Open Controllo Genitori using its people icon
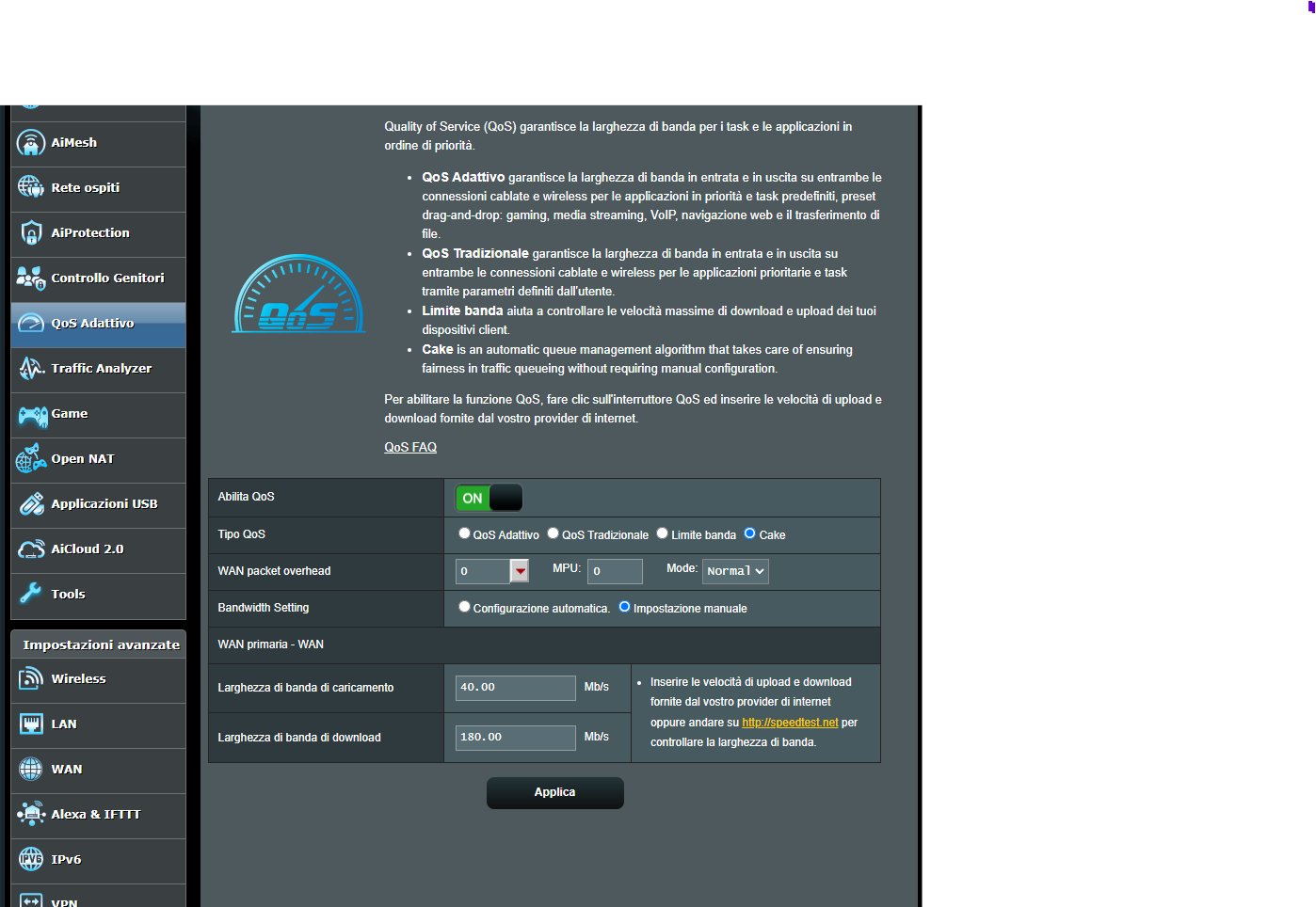This screenshot has height=907, width=1316. (x=31, y=278)
